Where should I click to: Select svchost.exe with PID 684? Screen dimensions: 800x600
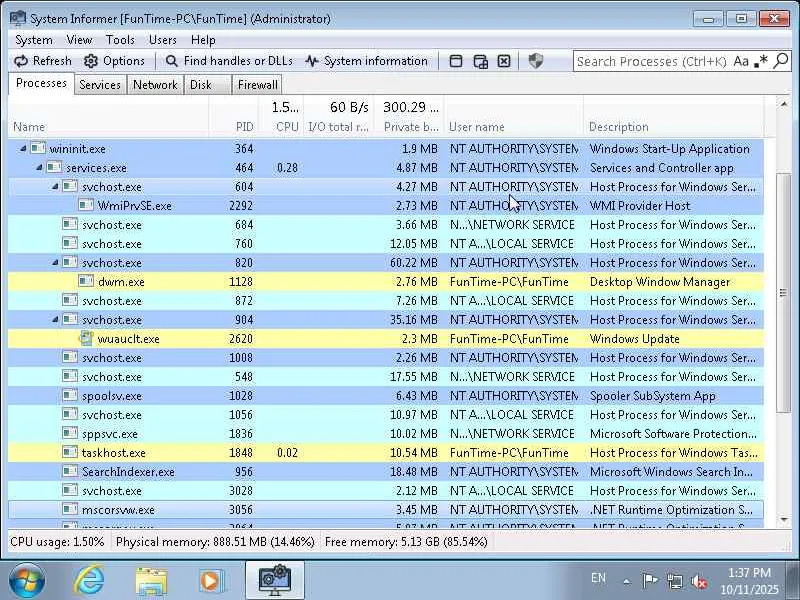tap(386, 224)
